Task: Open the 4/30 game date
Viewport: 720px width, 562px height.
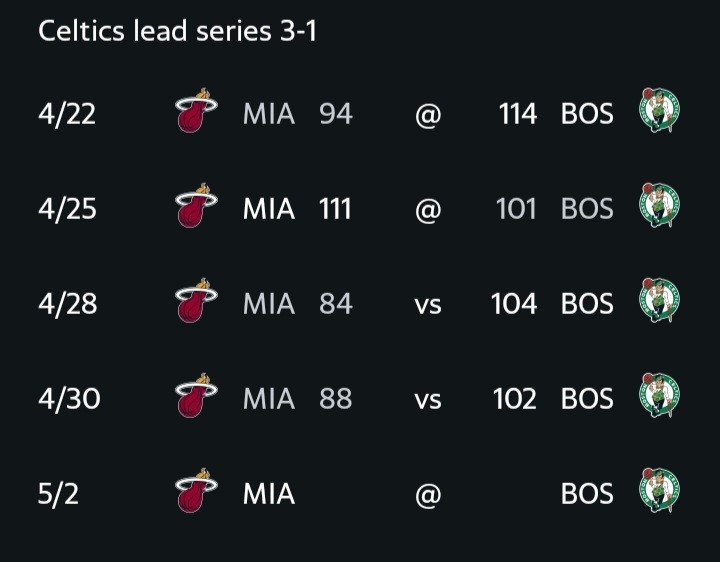Action: click(x=69, y=399)
